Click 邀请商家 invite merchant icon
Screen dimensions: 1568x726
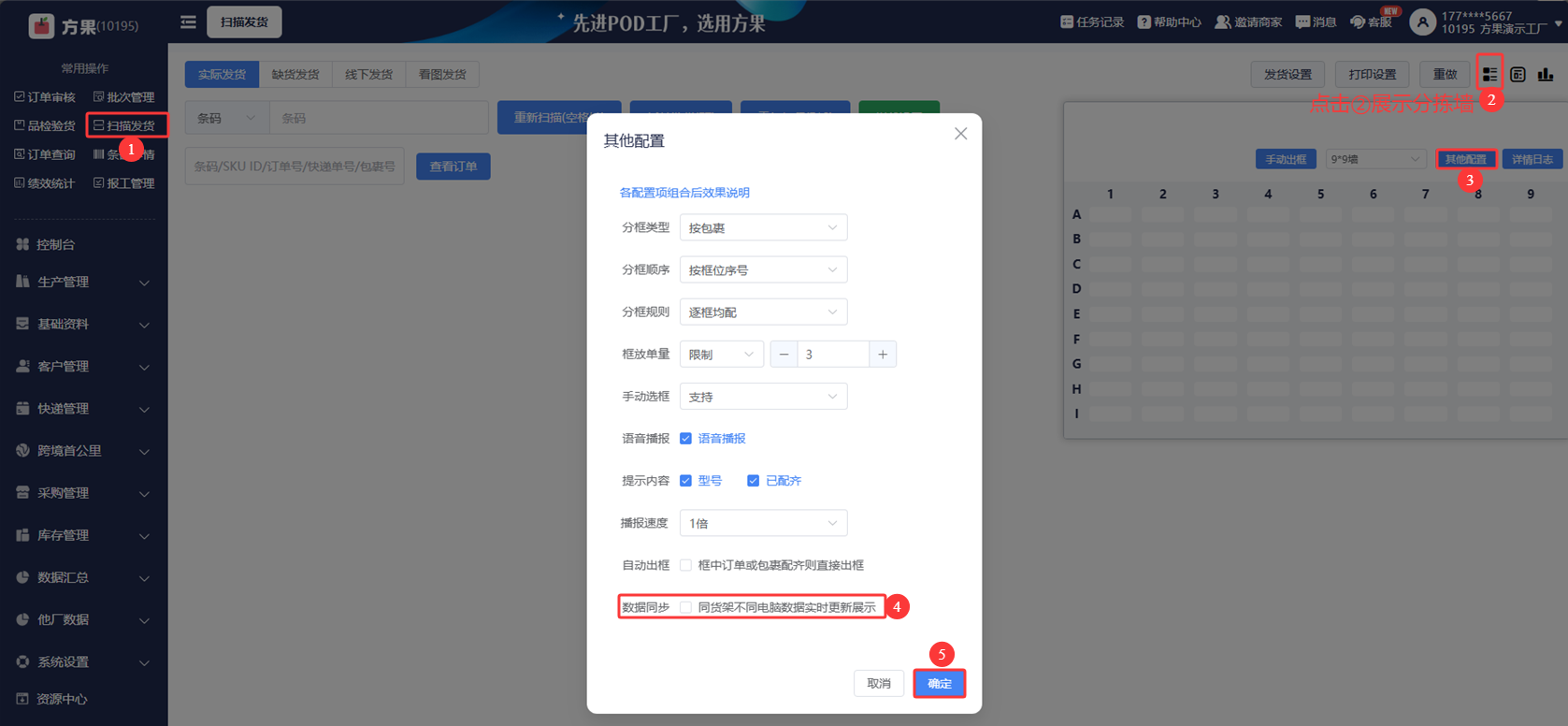pyautogui.click(x=1222, y=22)
